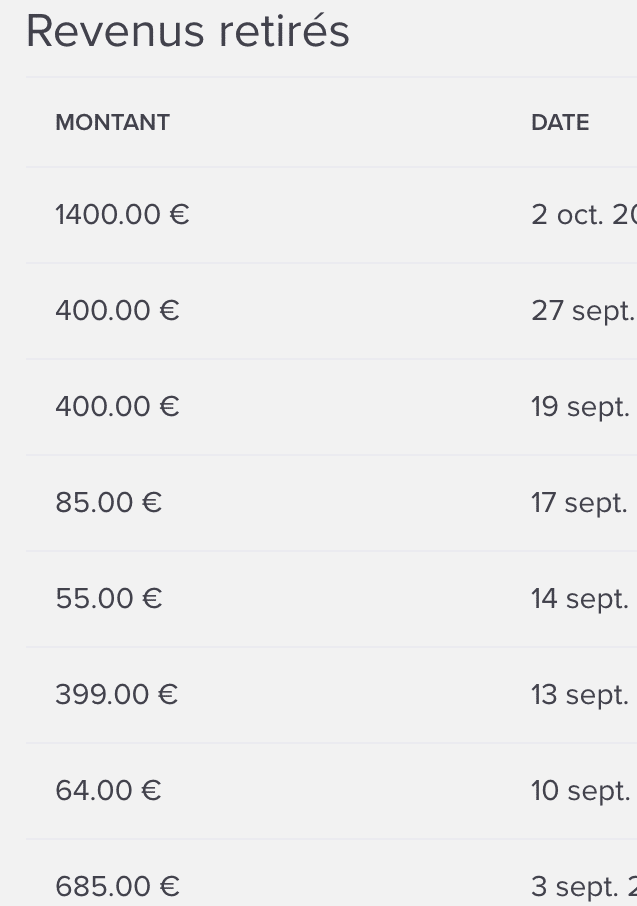Select the 85.00 € amount
The height and width of the screenshot is (906, 637).
click(x=108, y=503)
